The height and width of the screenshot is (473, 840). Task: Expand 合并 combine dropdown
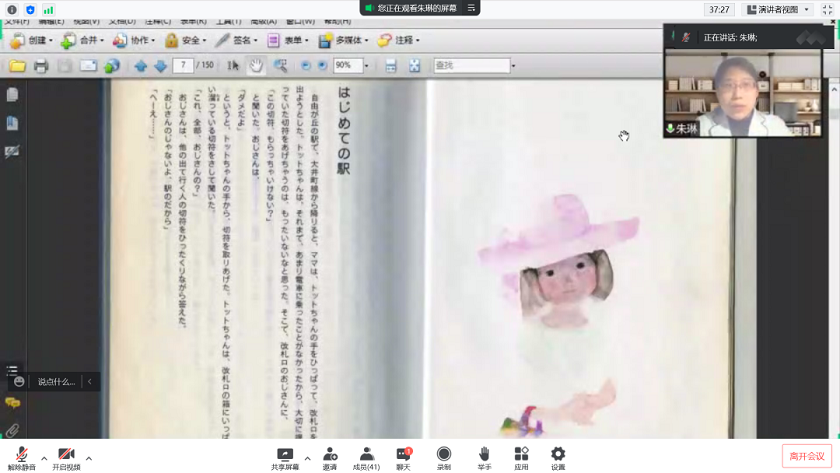click(x=102, y=40)
